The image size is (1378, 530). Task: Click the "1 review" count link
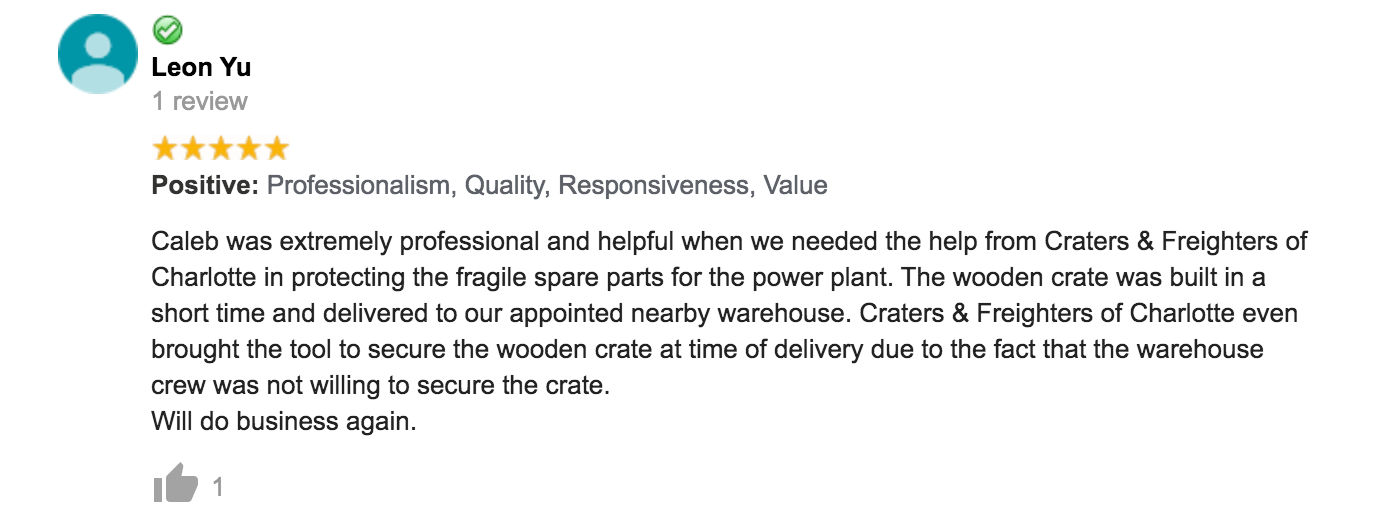tap(200, 101)
